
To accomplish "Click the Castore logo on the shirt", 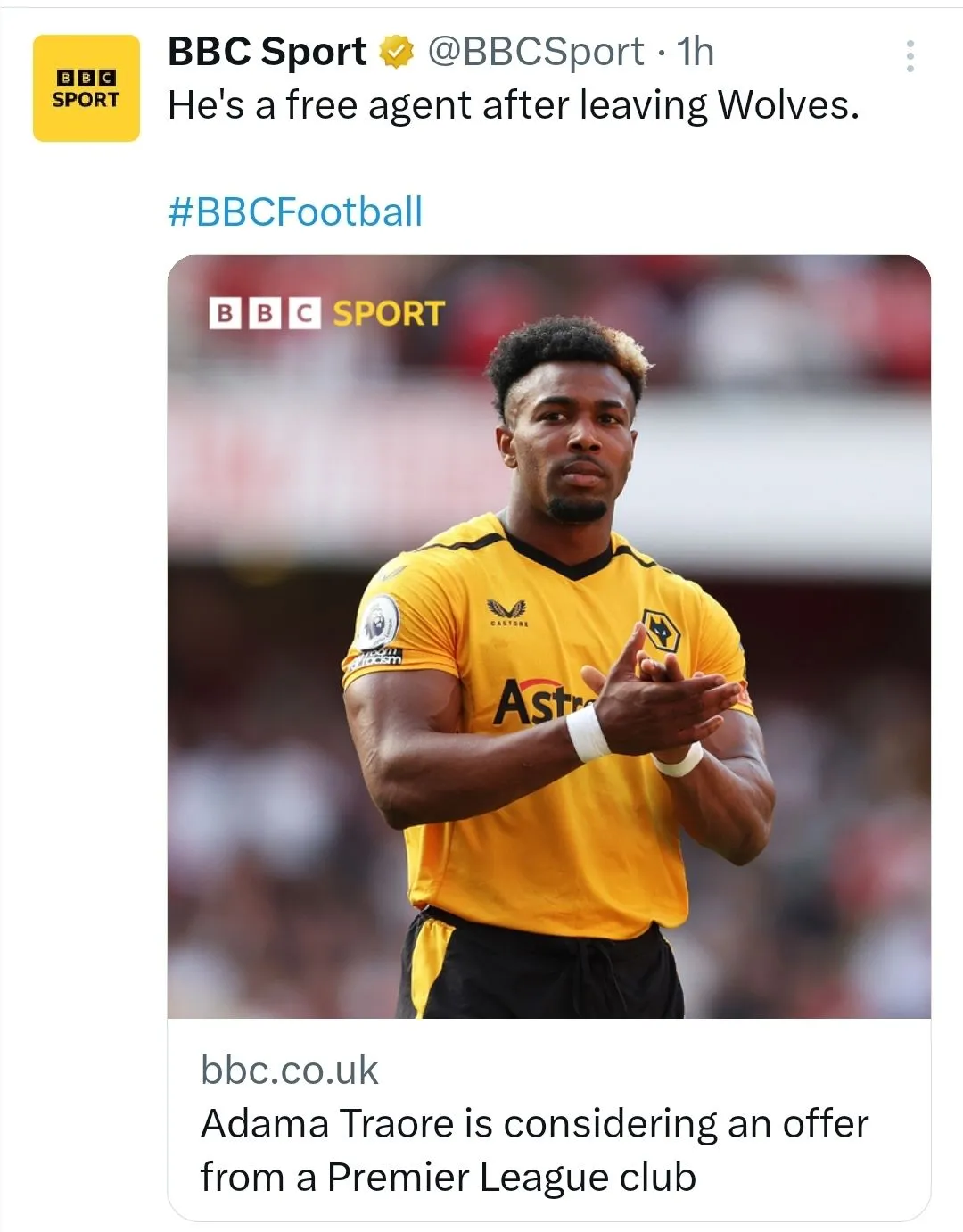I will pos(507,611).
